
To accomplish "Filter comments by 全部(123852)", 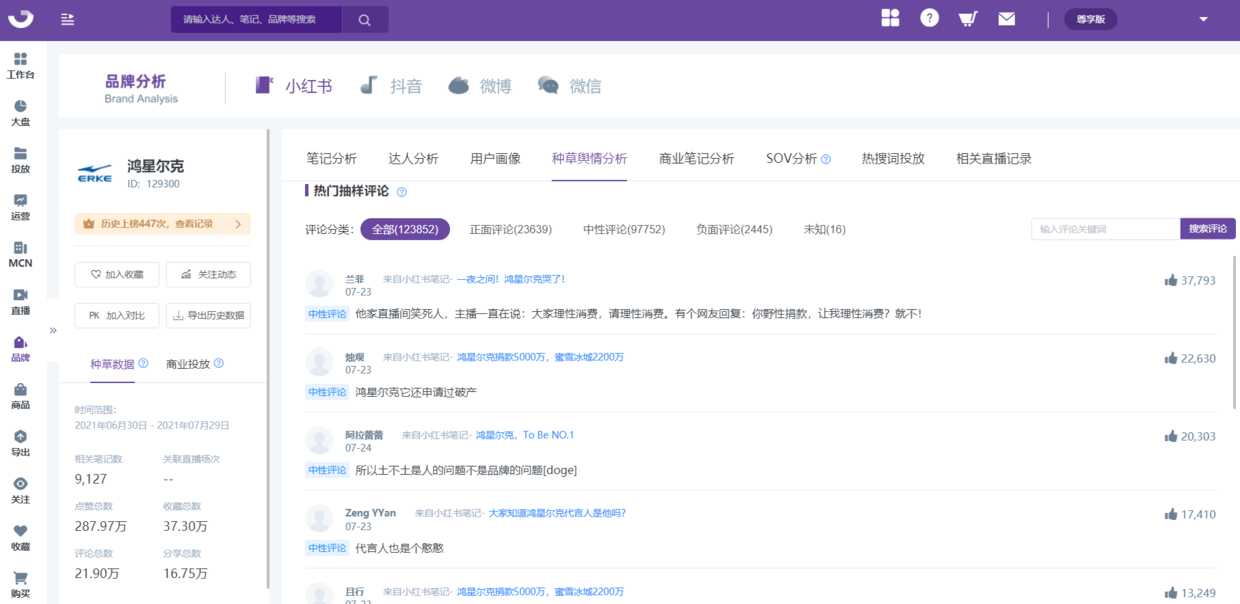I will pos(405,229).
